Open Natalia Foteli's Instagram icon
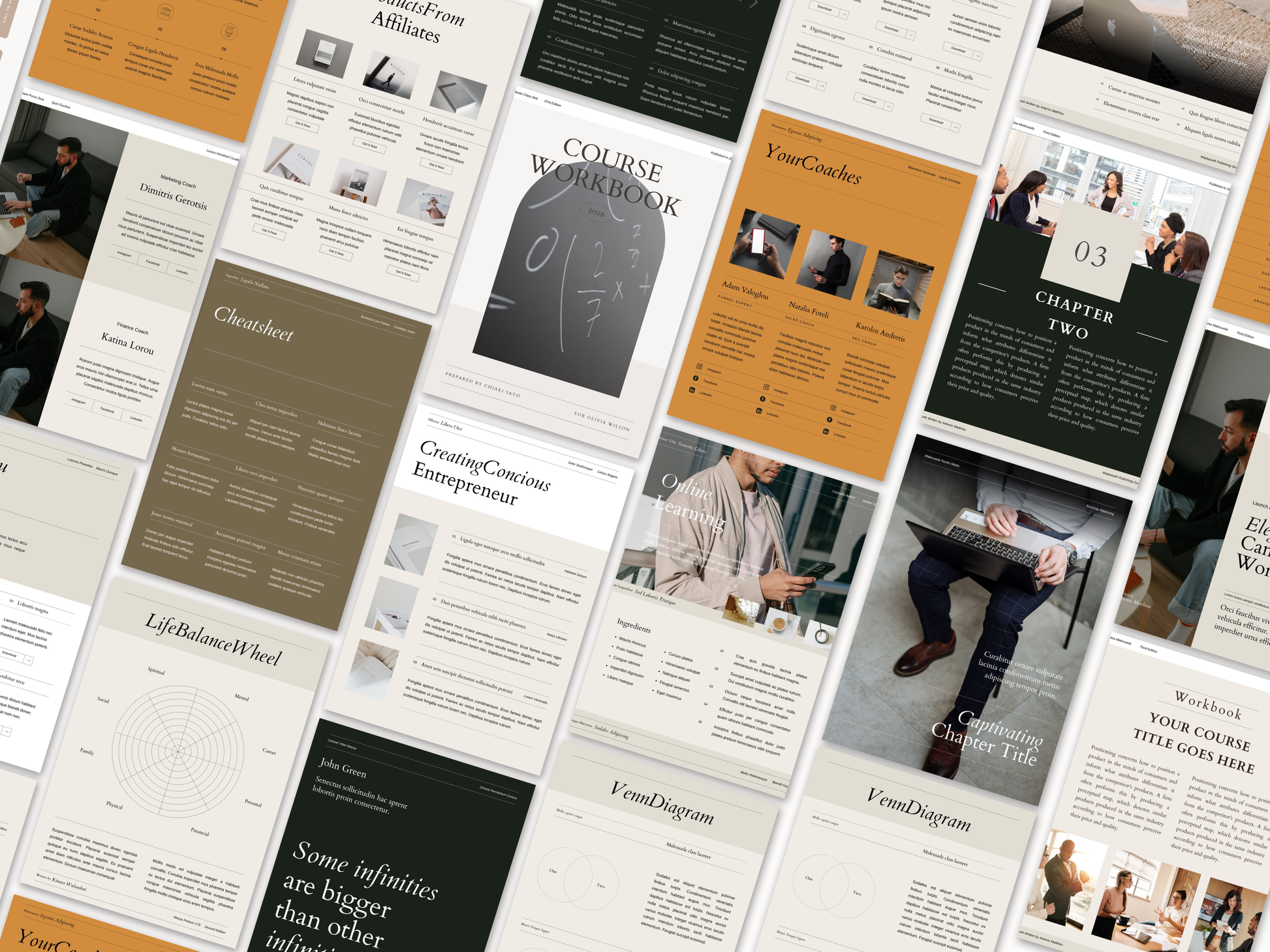The width and height of the screenshot is (1270, 952). (766, 388)
